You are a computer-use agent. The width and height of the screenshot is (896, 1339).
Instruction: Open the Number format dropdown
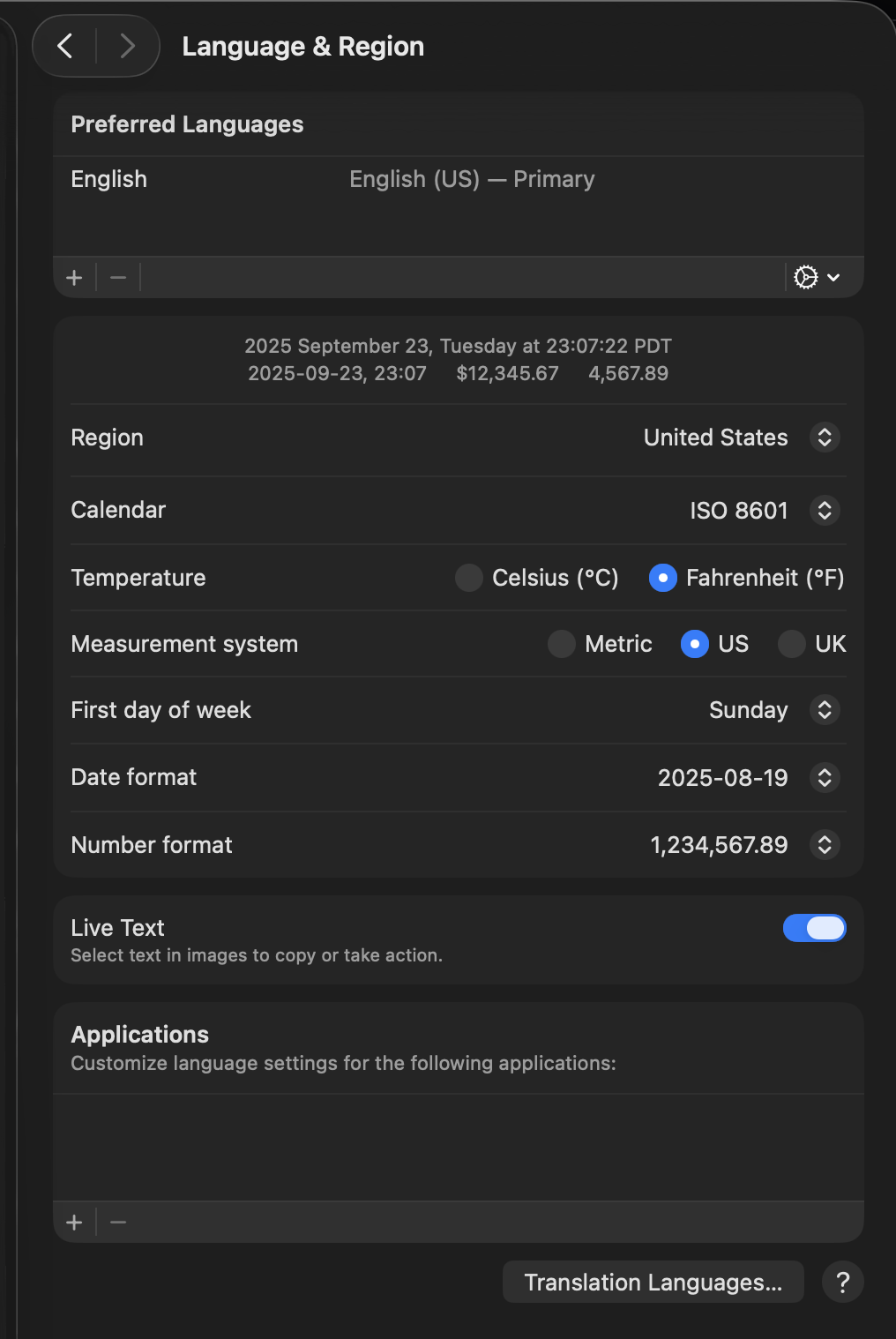pos(824,845)
